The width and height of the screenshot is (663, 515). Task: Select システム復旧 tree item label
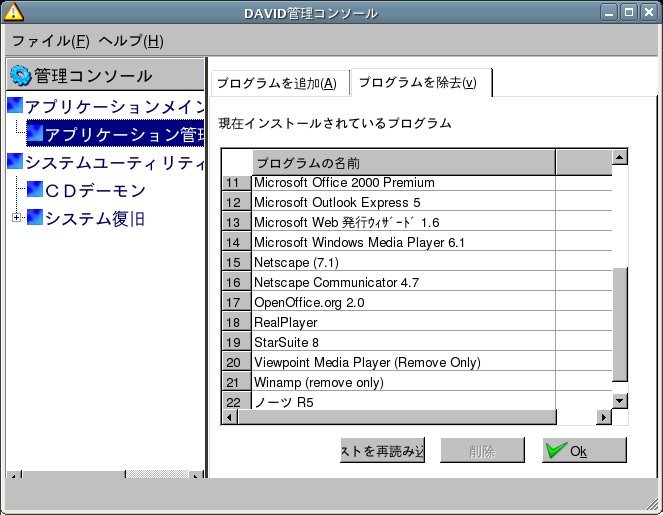pyautogui.click(x=95, y=219)
